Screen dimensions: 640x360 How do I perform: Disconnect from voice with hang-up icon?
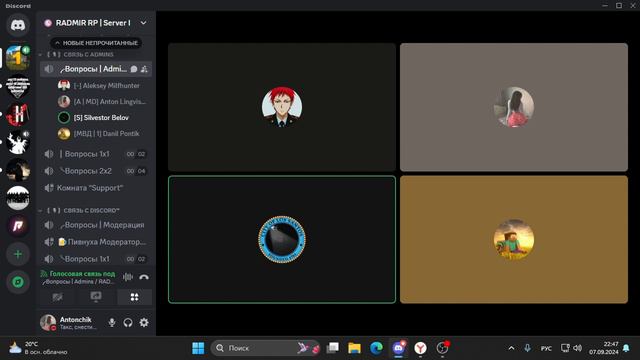click(x=144, y=277)
